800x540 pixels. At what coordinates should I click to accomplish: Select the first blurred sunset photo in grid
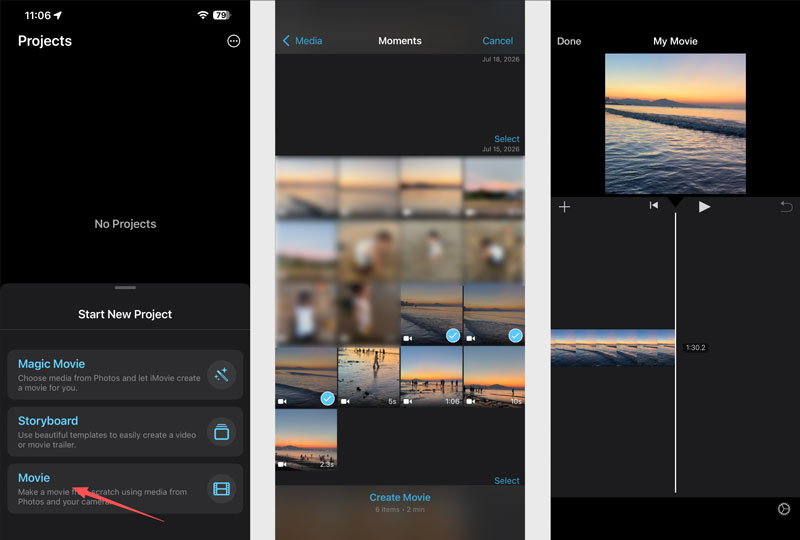306,188
